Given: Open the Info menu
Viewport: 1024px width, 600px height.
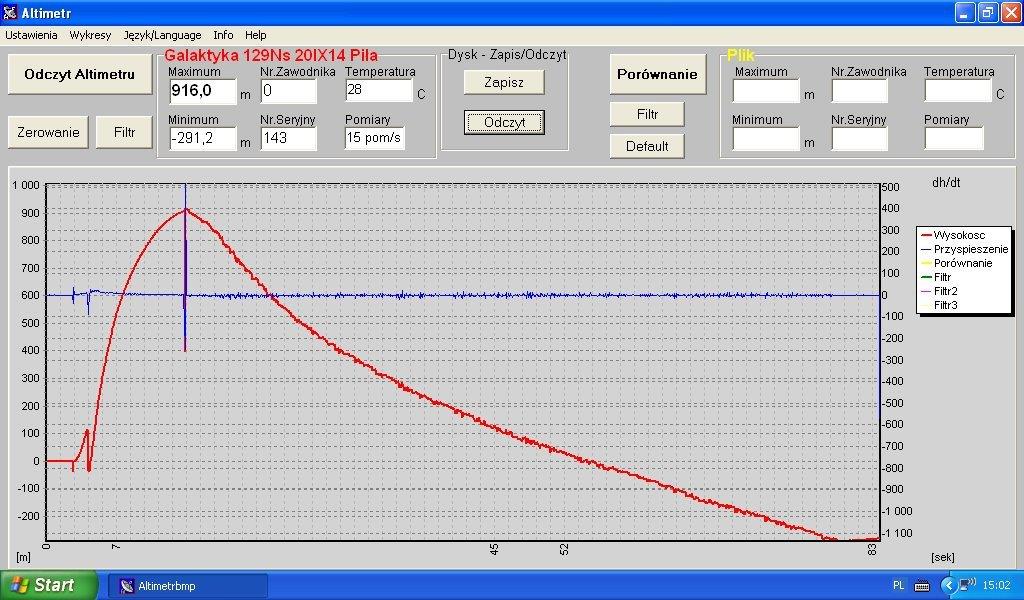Looking at the screenshot, I should click(223, 35).
